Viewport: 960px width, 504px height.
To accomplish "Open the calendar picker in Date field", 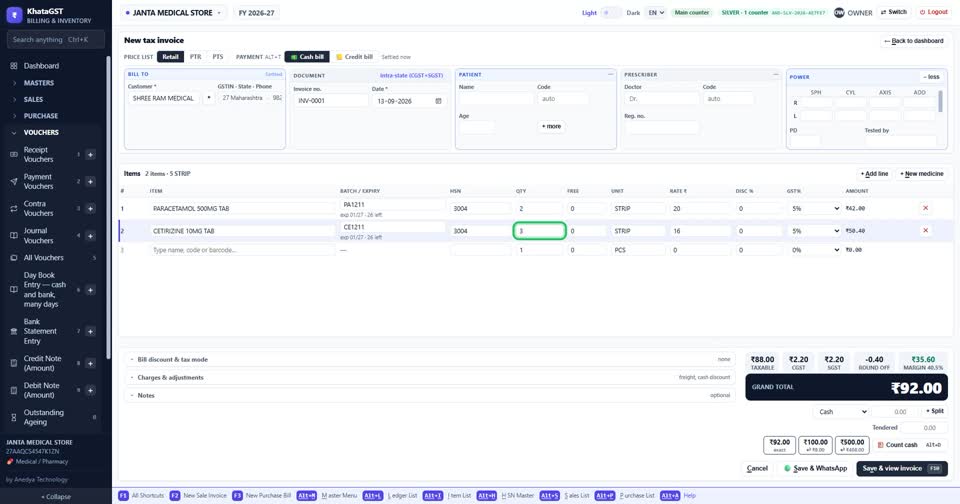I will (438, 101).
